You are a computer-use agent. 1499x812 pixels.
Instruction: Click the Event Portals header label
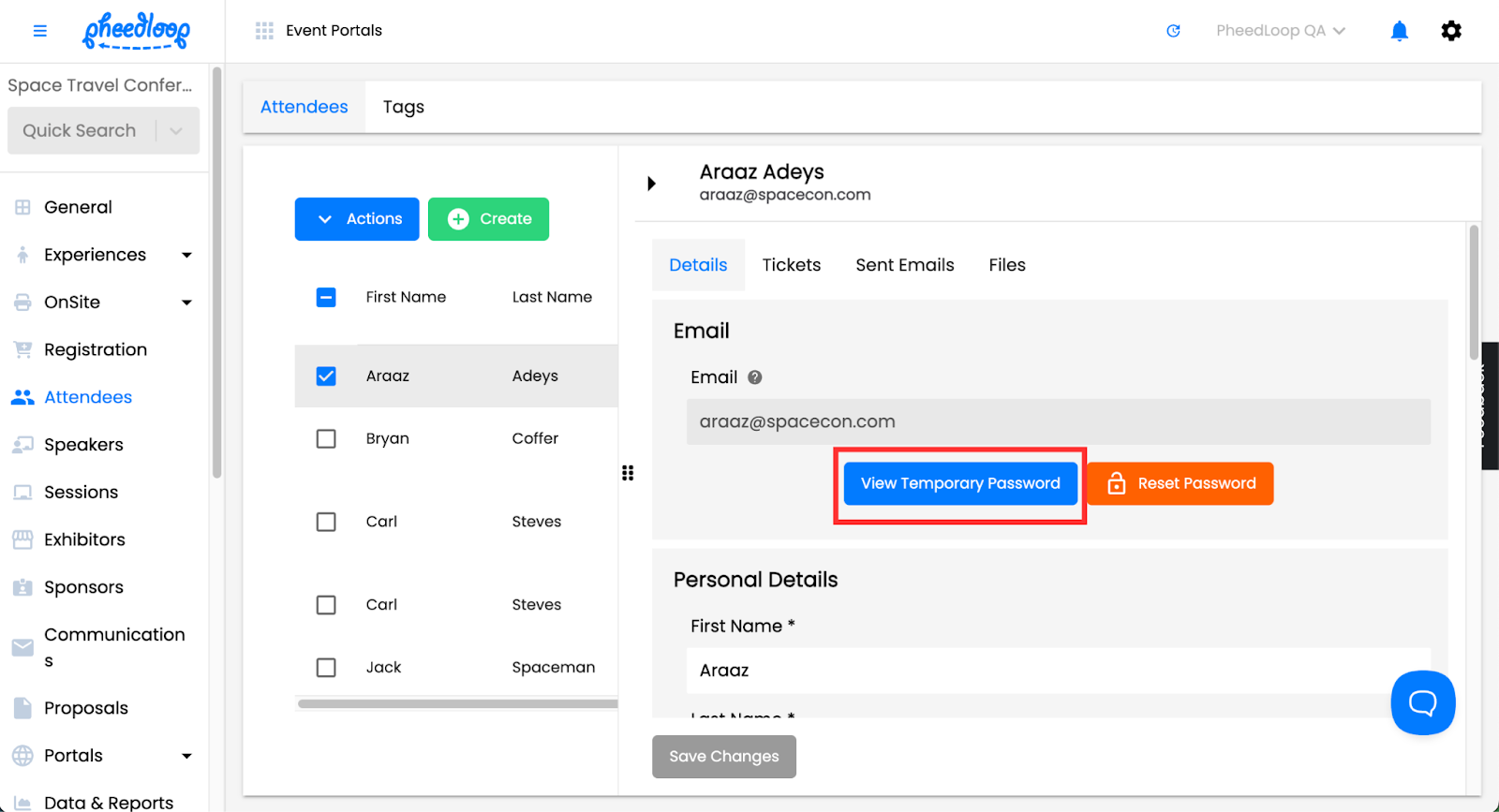point(334,31)
